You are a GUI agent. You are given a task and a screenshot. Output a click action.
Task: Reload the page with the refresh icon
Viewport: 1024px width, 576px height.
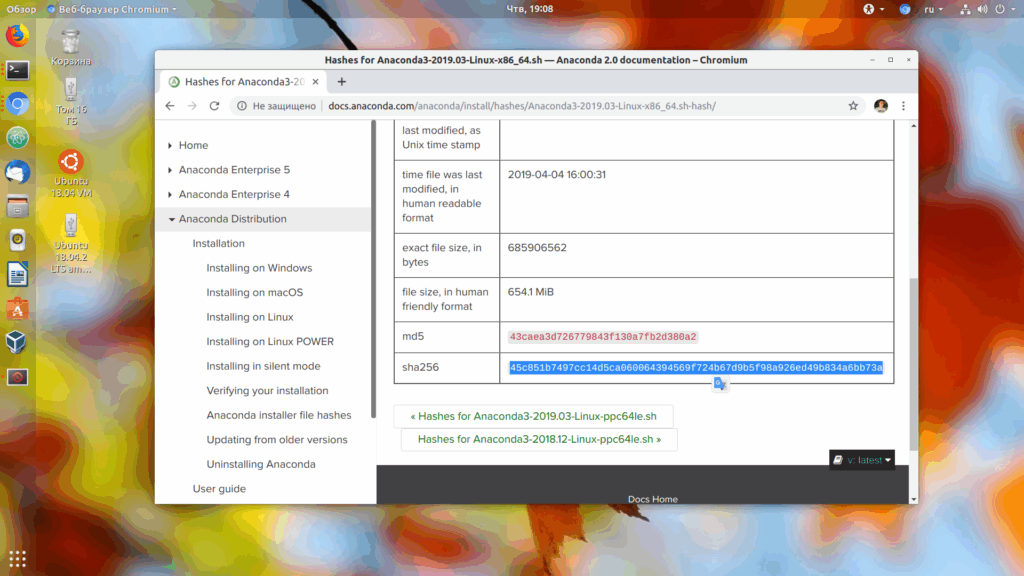click(214, 106)
